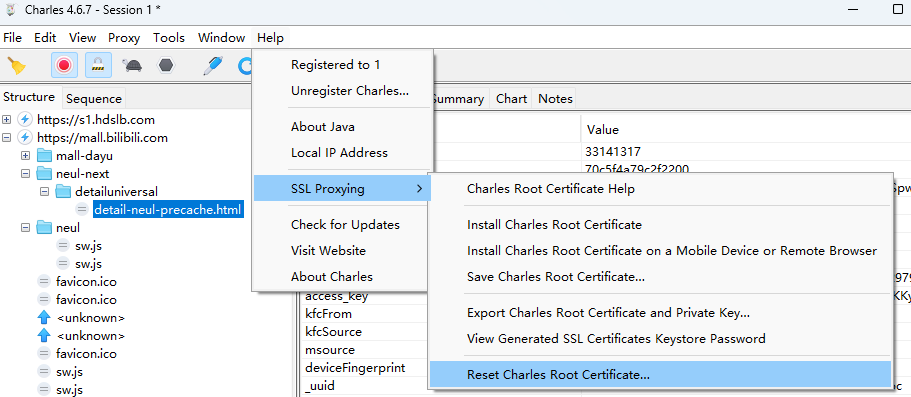Toggle breakpoints hexagon icon

pos(166,65)
